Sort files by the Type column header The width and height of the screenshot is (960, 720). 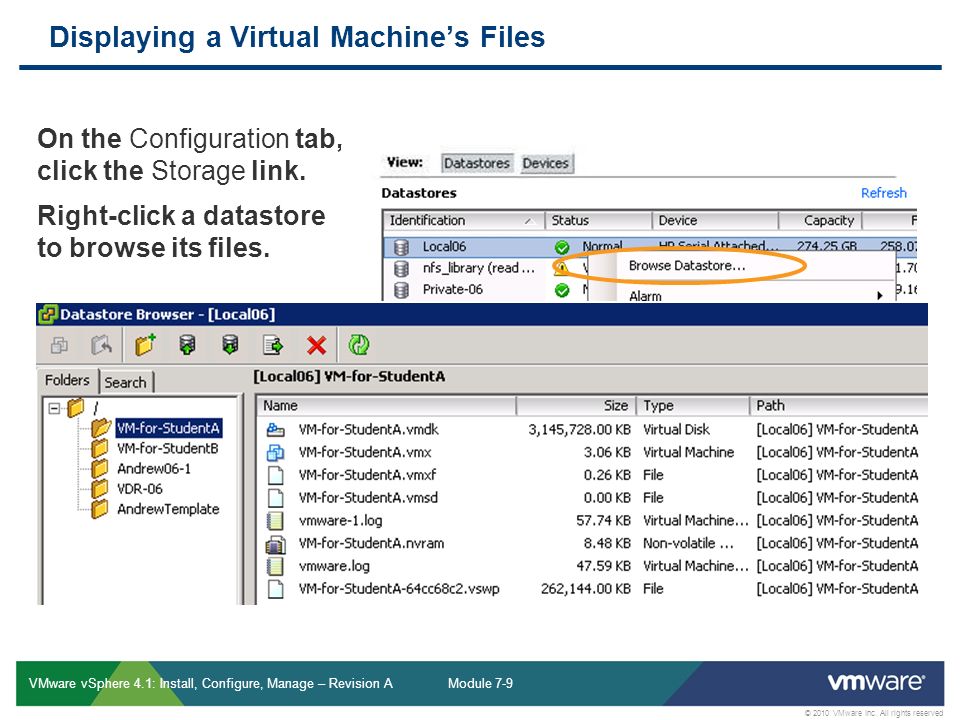pos(693,406)
